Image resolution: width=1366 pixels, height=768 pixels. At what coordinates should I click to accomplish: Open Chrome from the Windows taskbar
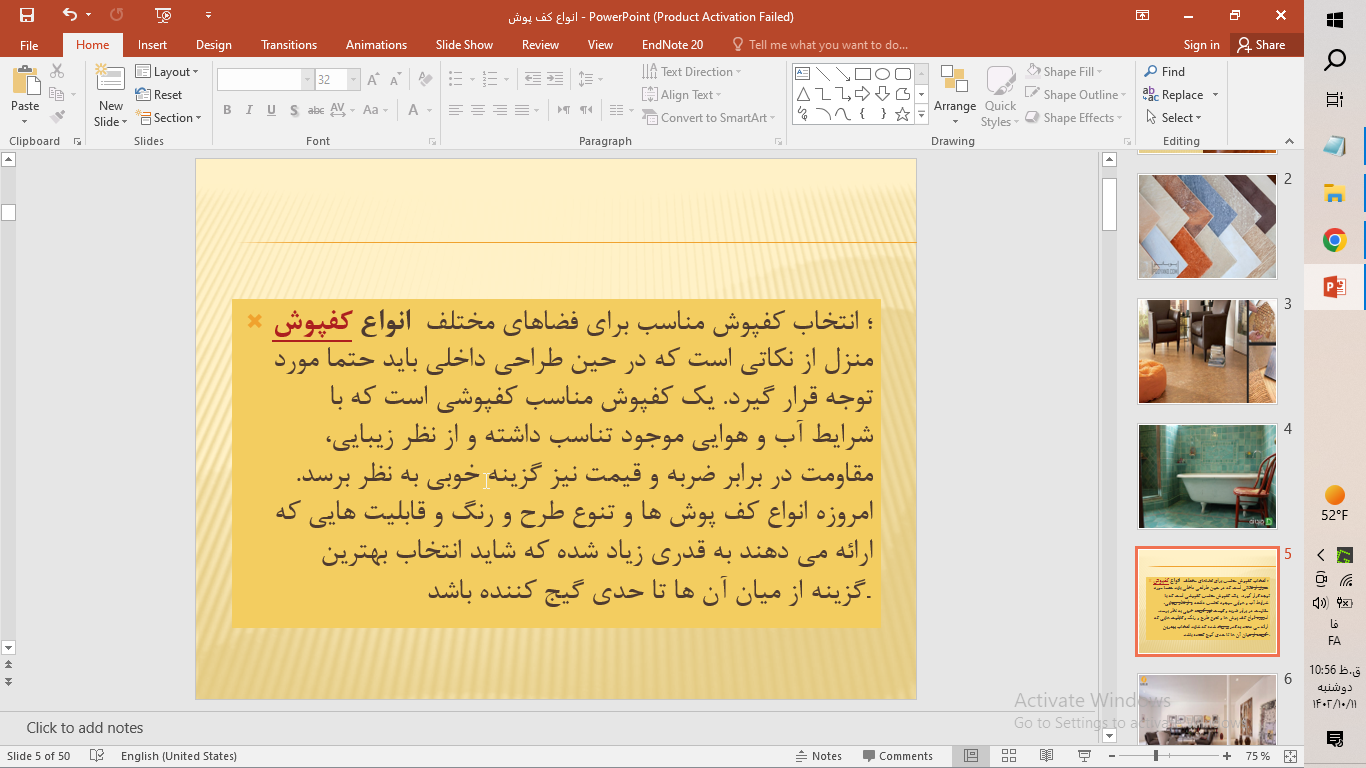[x=1334, y=240]
